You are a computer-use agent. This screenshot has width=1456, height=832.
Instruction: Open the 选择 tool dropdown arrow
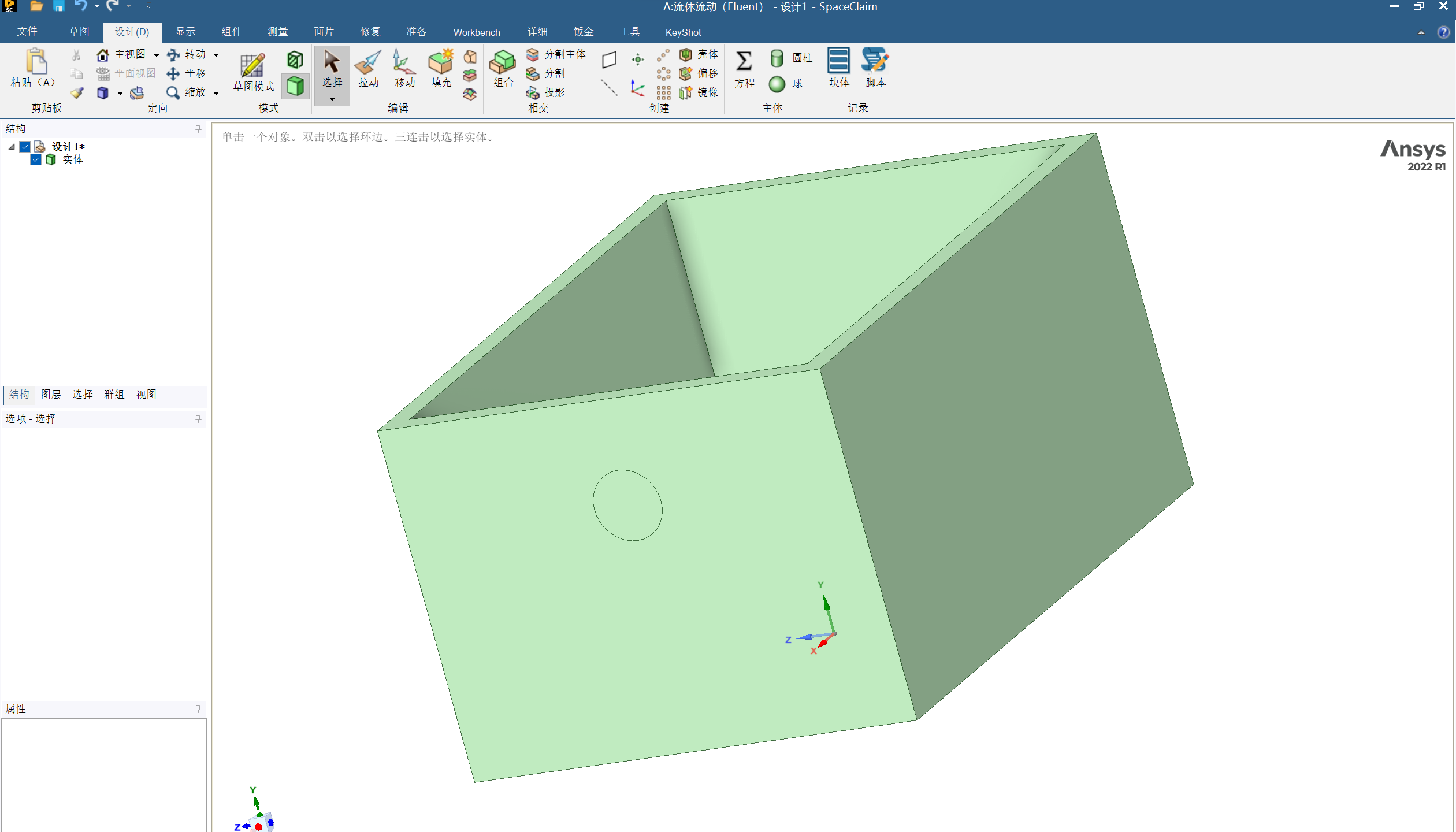pos(332,99)
